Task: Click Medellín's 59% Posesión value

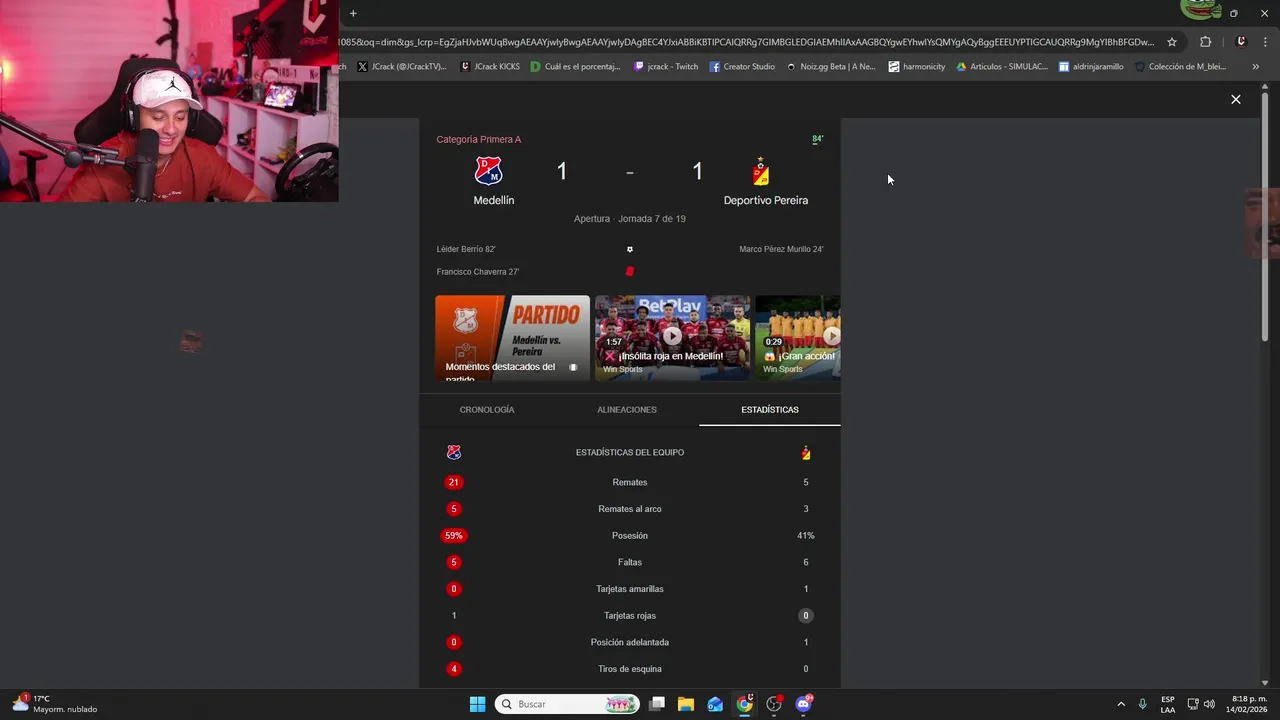Action: coord(454,536)
